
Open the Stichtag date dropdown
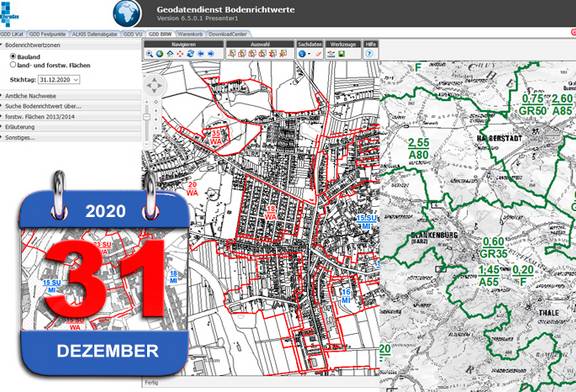pyautogui.click(x=59, y=80)
